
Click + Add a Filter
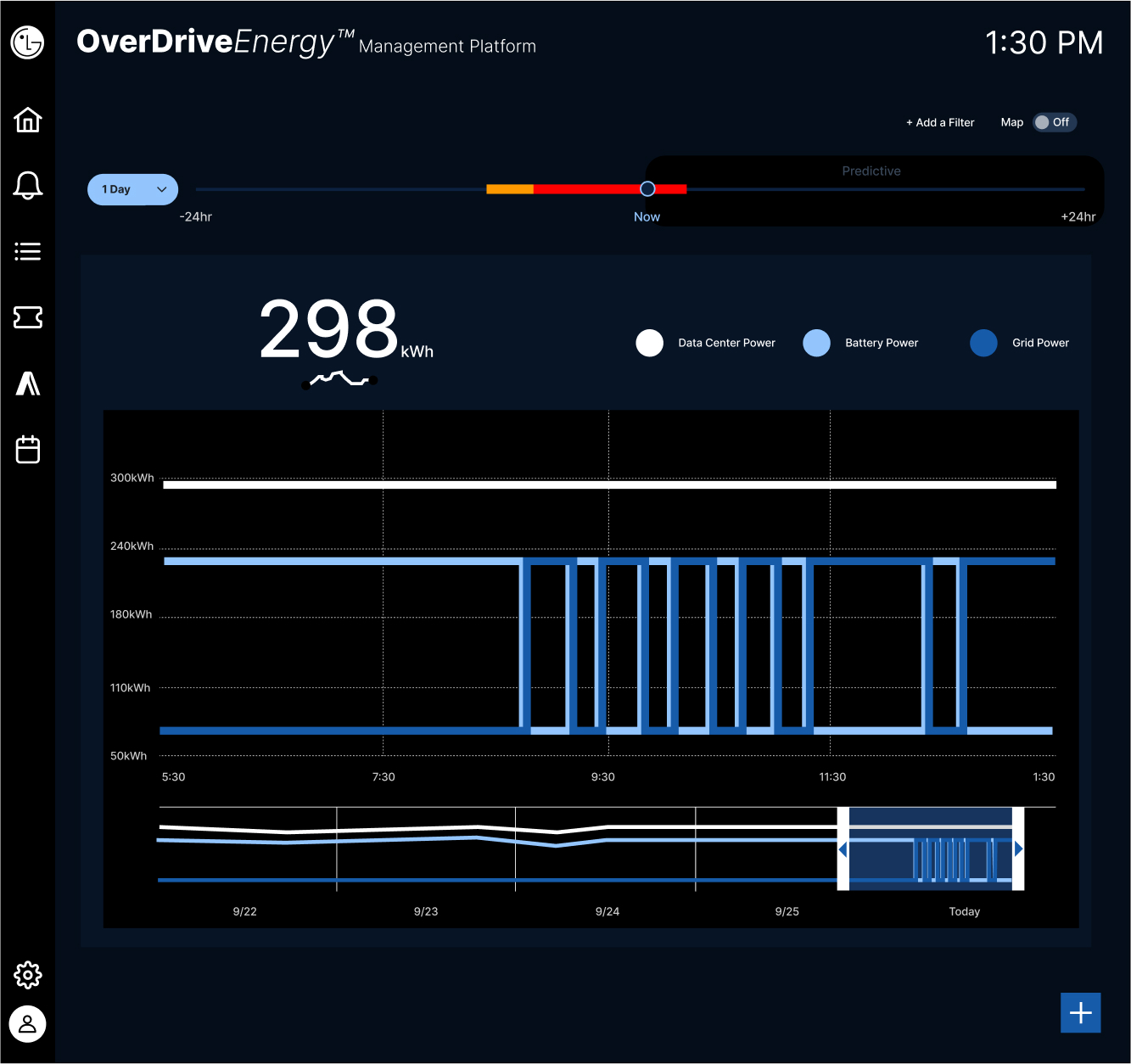coord(940,122)
